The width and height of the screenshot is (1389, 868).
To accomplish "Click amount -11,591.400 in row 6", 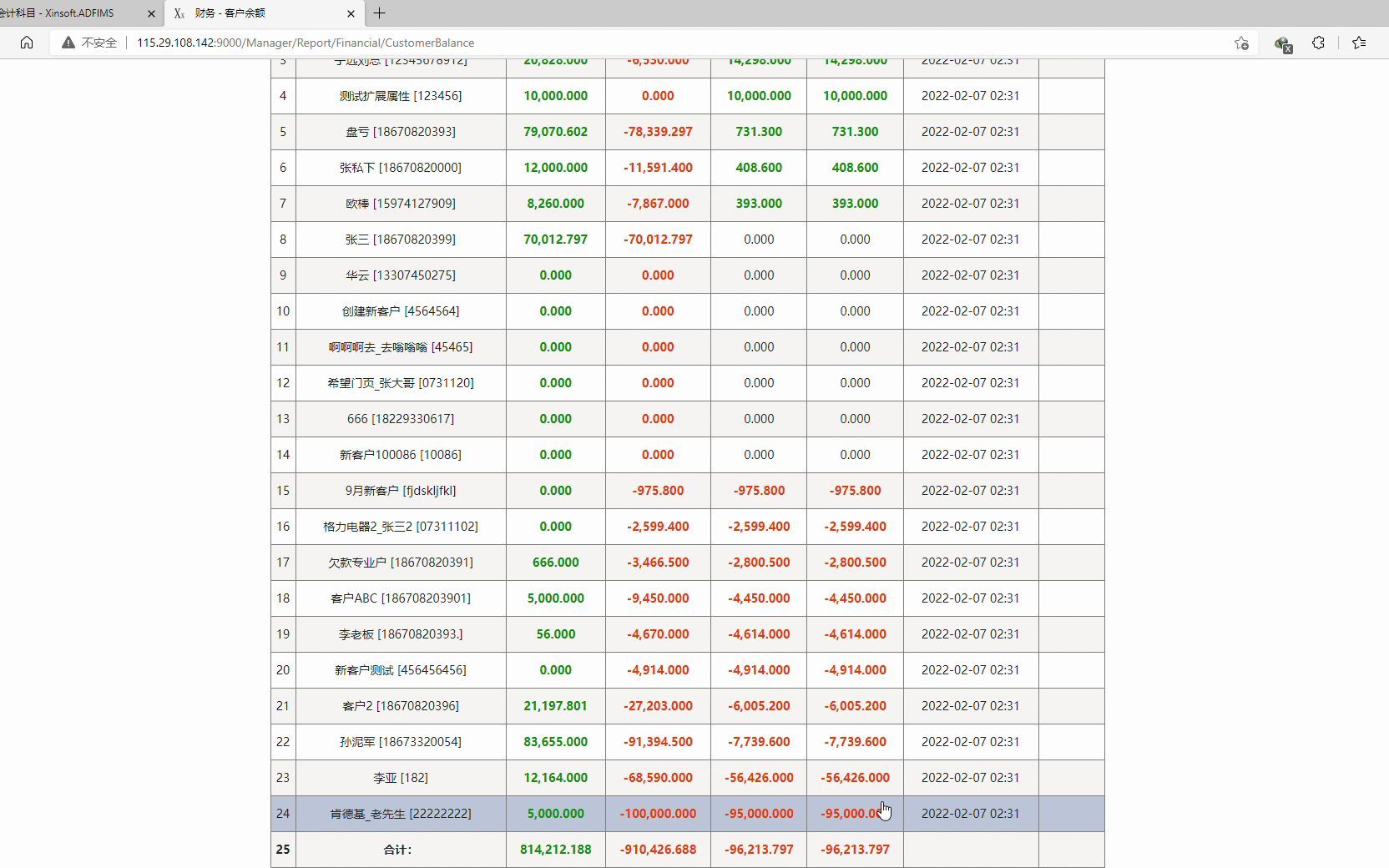I will pos(658,168).
